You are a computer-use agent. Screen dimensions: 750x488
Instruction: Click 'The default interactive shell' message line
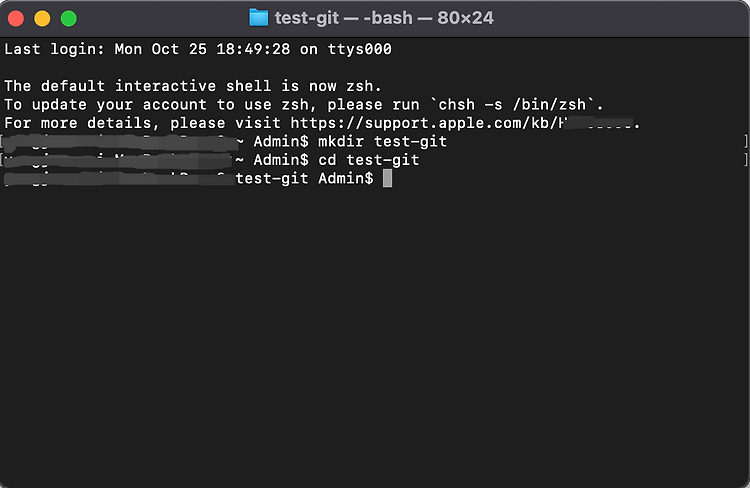tap(193, 86)
